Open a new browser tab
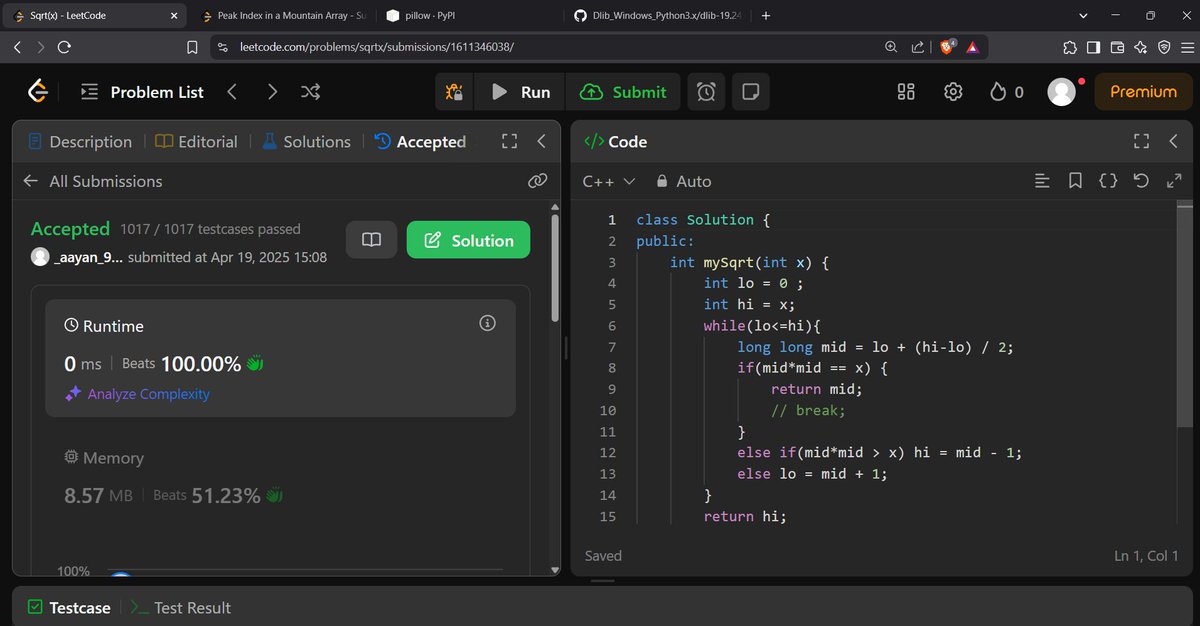 pos(766,15)
